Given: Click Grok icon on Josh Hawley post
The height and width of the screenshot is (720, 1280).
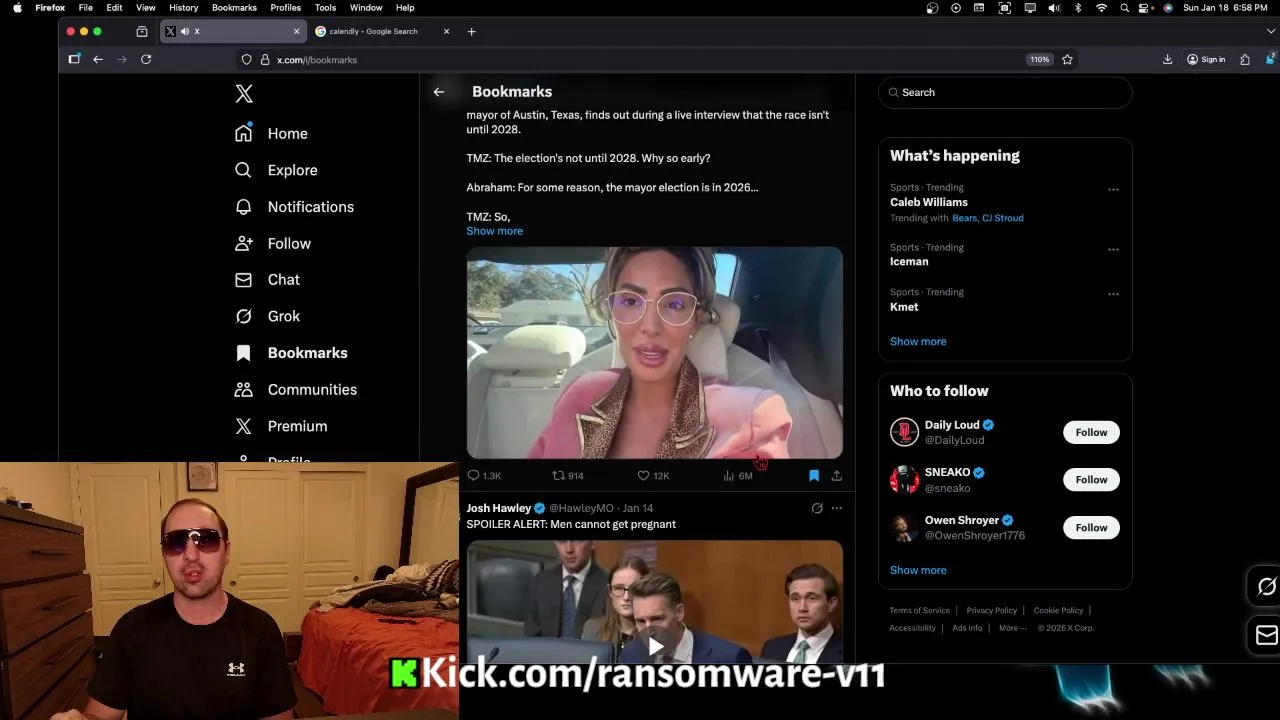Looking at the screenshot, I should [817, 508].
